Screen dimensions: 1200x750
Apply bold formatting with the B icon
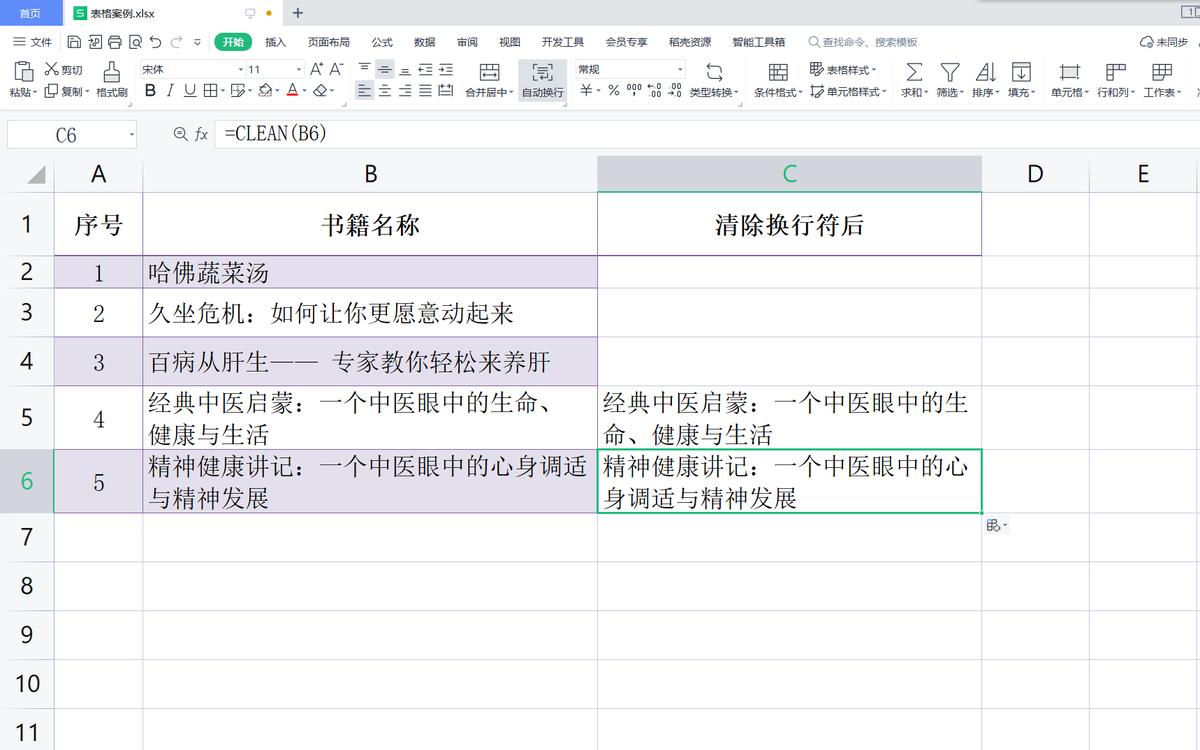[151, 90]
